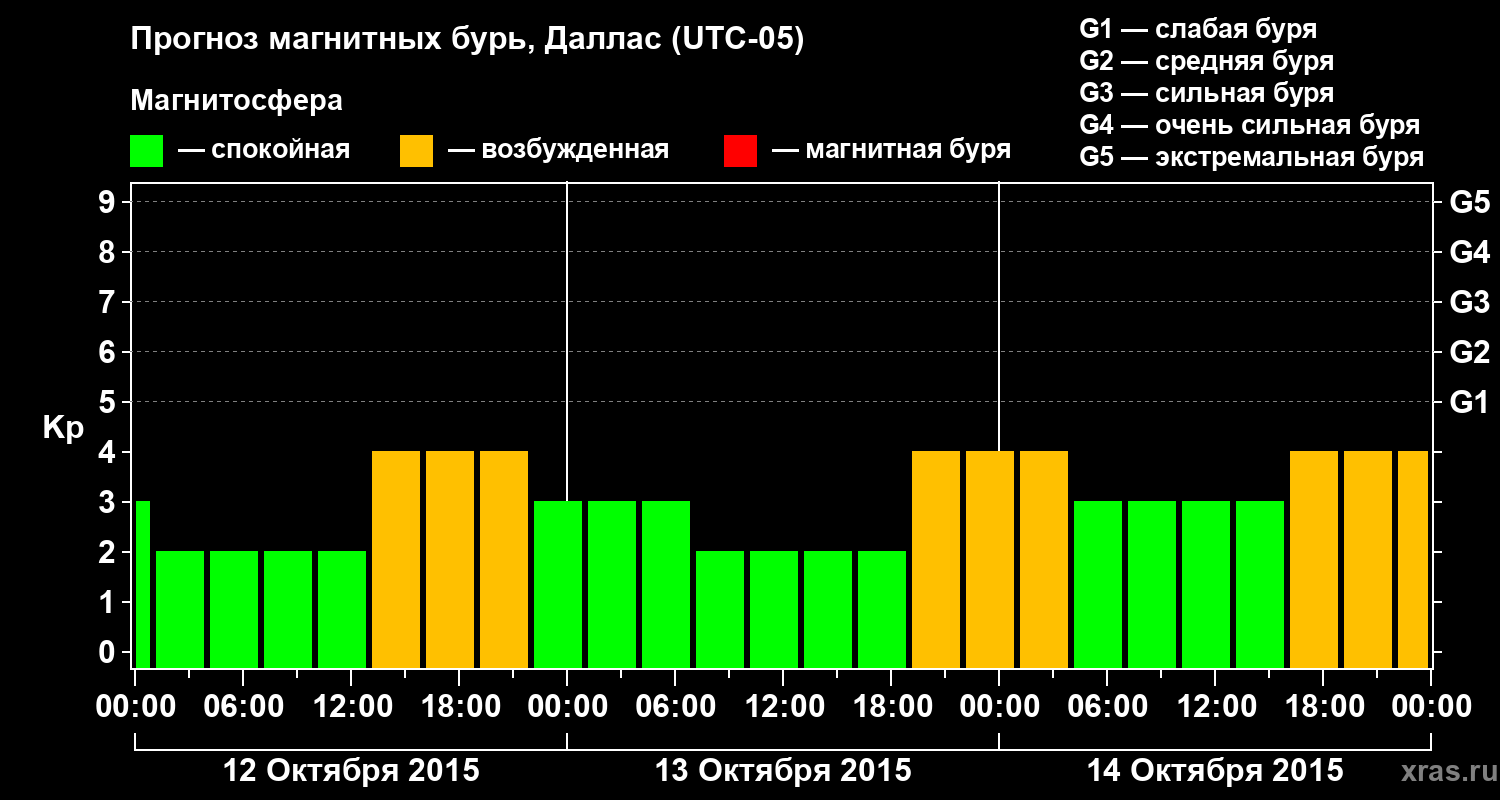Click the Kp axis value 2
Screen dimensions: 1500x800
pos(109,552)
